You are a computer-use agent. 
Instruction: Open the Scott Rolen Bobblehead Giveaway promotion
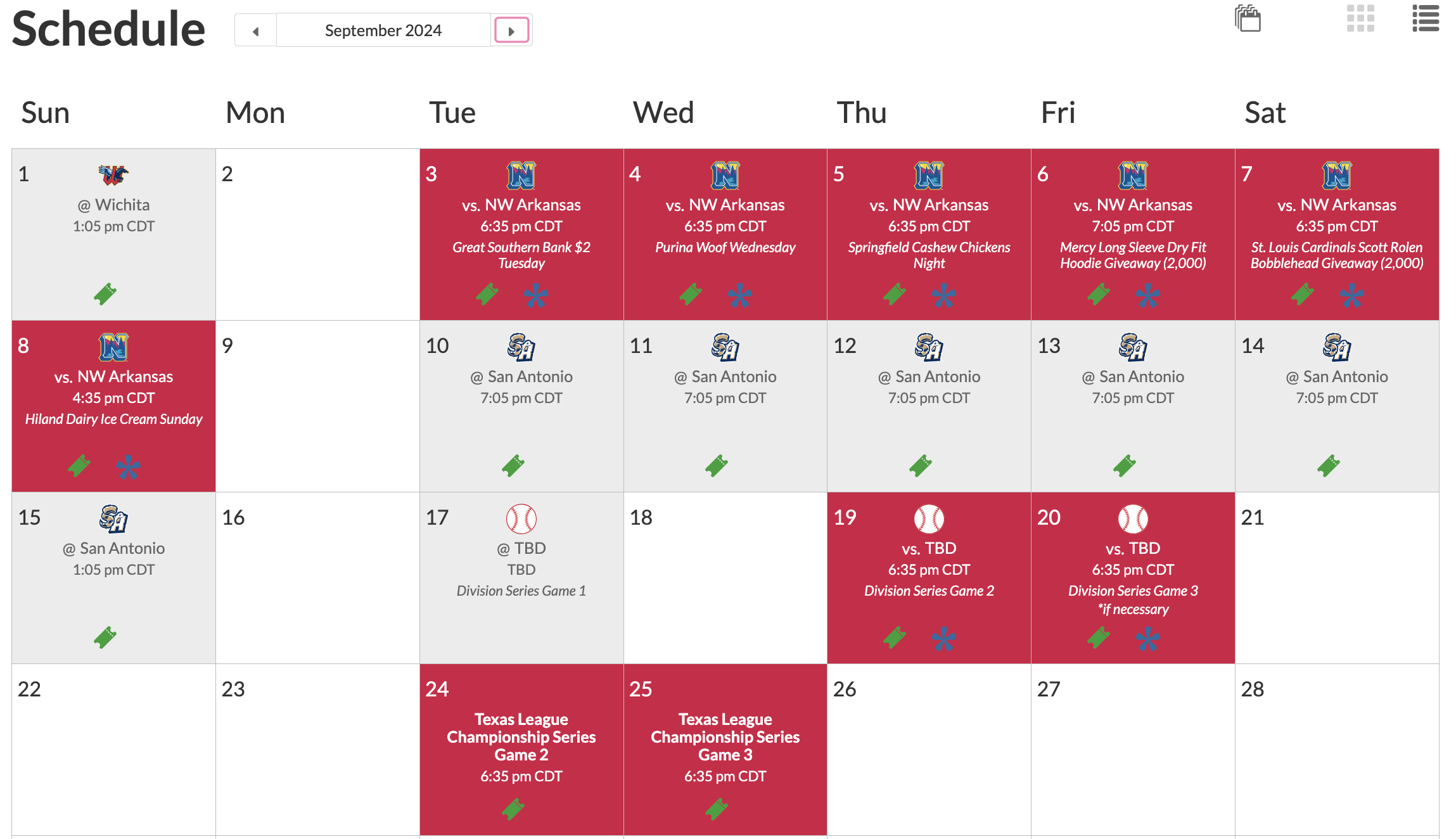point(1337,255)
